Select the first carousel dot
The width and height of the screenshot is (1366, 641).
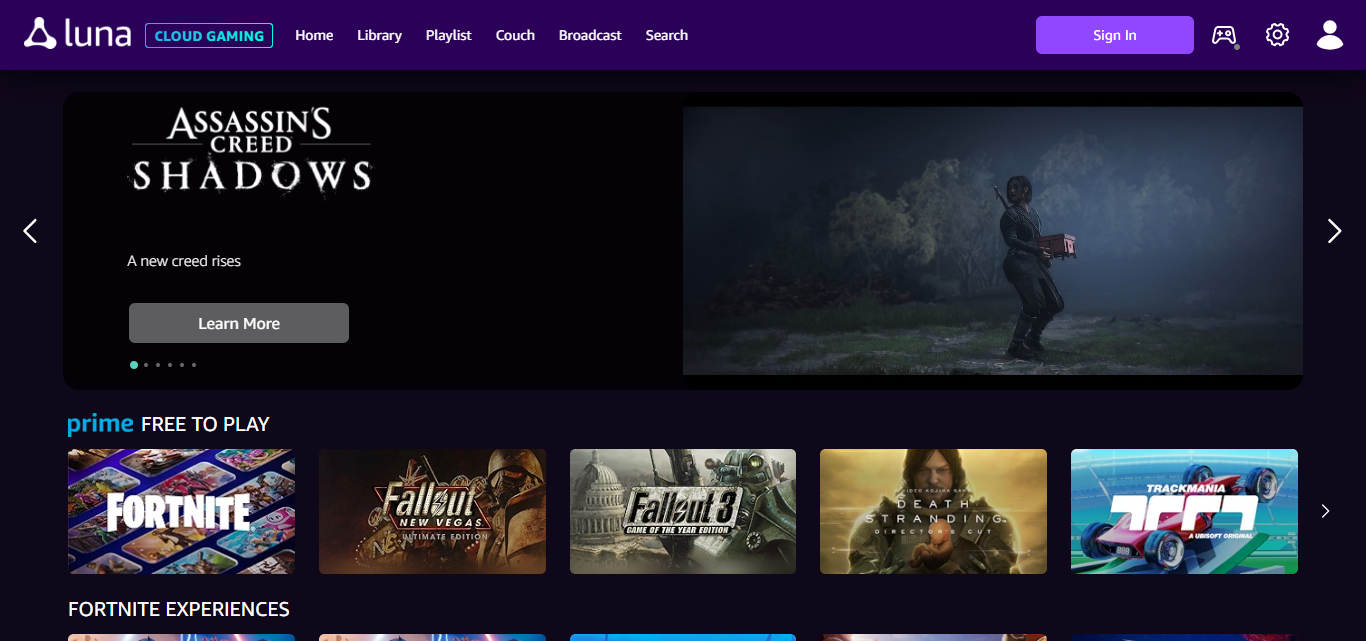134,365
